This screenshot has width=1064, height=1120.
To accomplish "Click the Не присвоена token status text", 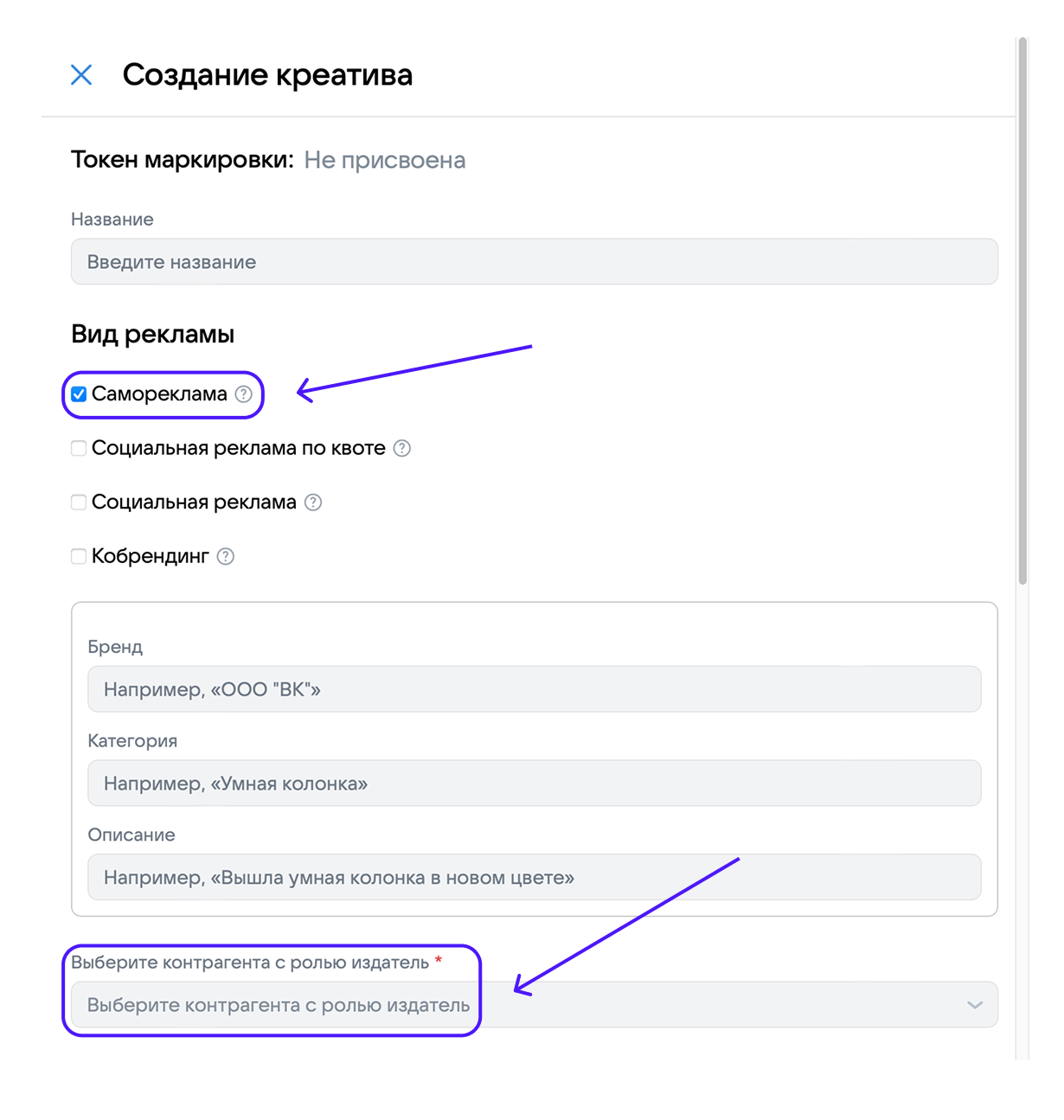I will [385, 160].
